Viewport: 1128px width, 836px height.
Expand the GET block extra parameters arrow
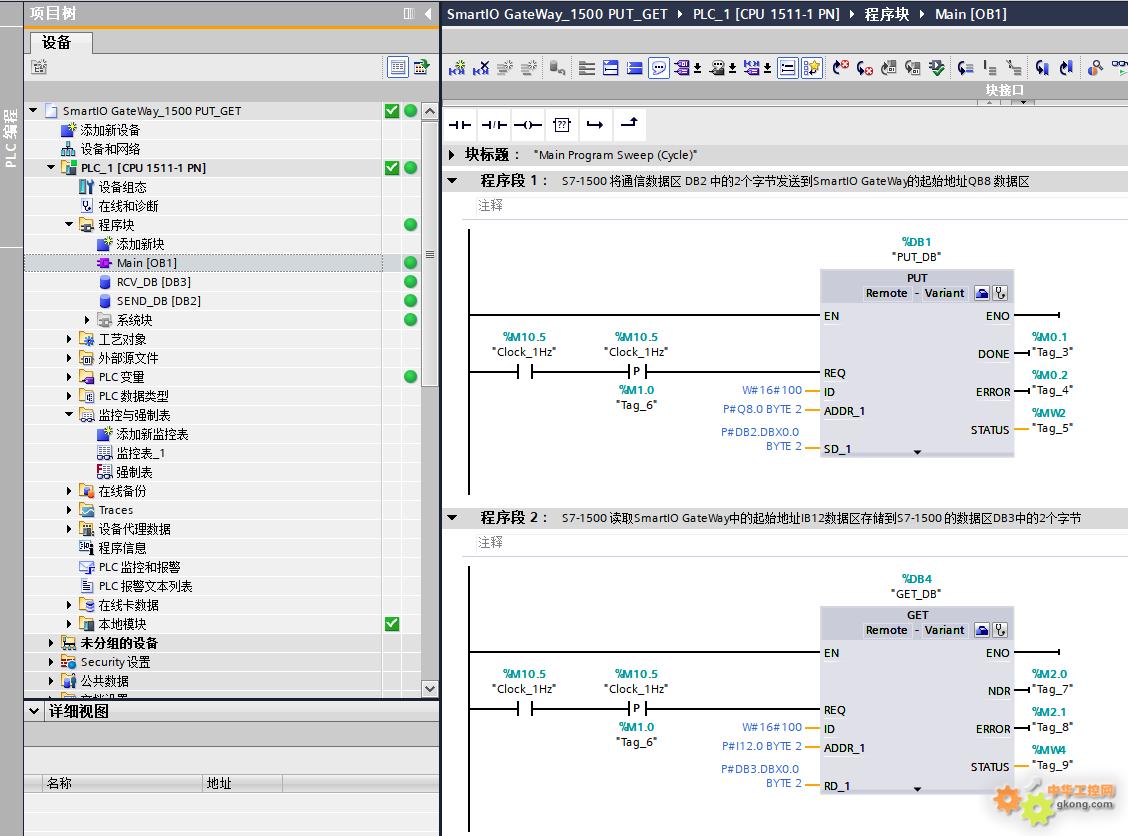pyautogui.click(x=917, y=789)
